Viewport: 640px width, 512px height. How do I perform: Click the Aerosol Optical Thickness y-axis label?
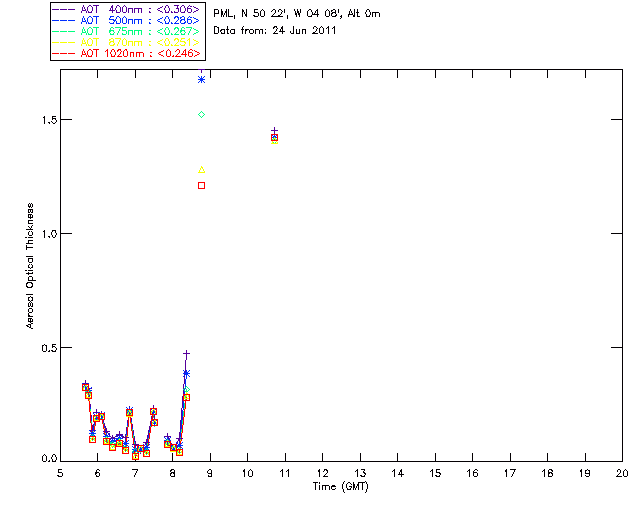click(30, 267)
